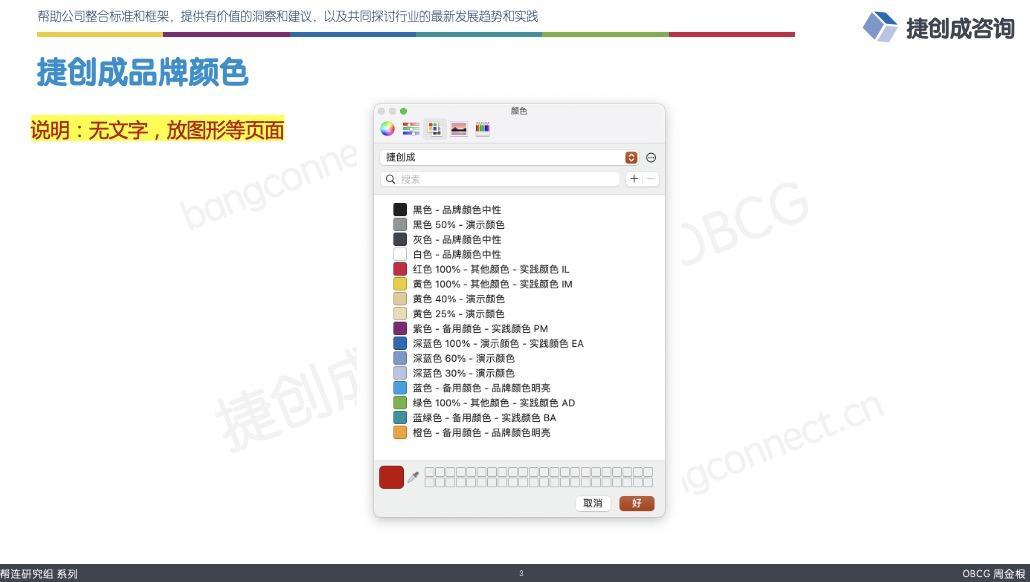Click the highlighted note "说明：无文字，放图形等页面"
1030x582 pixels.
(158, 129)
